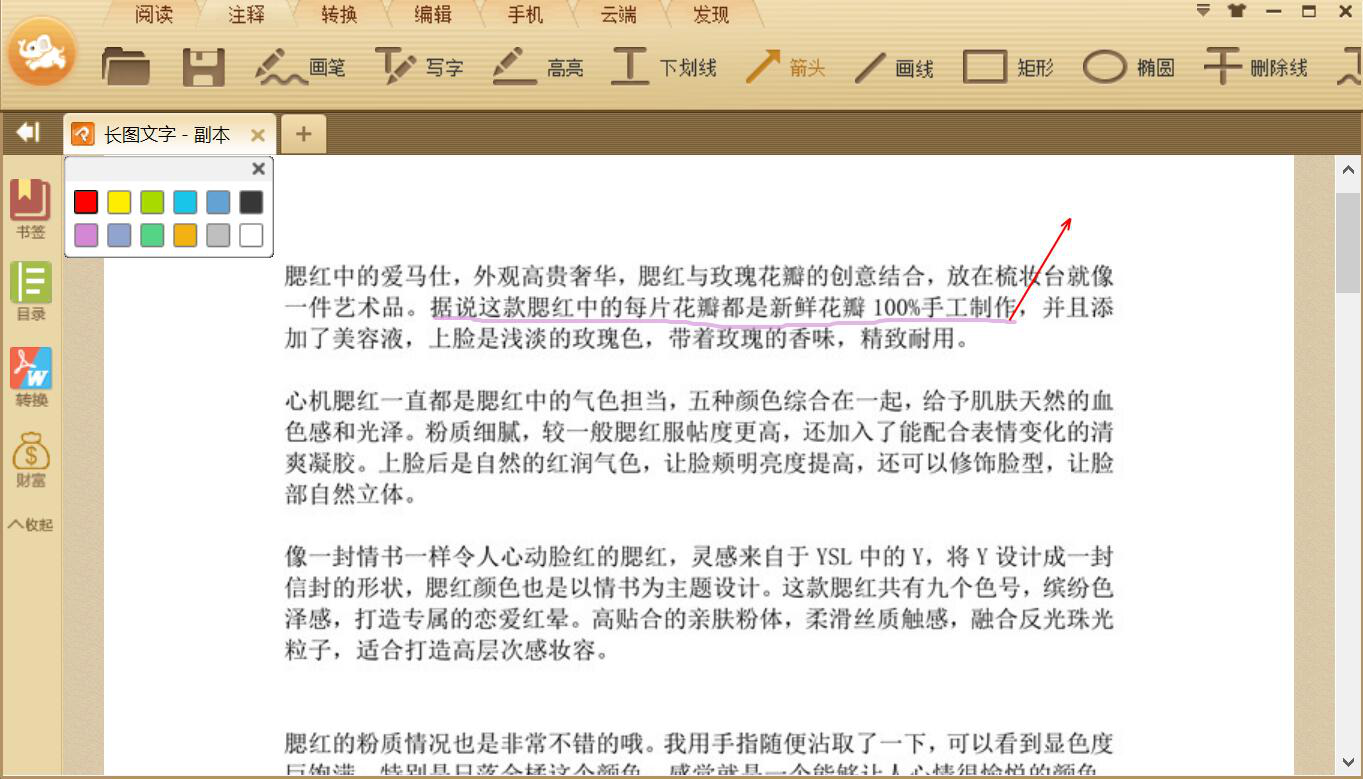Add a new tab with the plus button
The width and height of the screenshot is (1363, 779).
tap(304, 134)
